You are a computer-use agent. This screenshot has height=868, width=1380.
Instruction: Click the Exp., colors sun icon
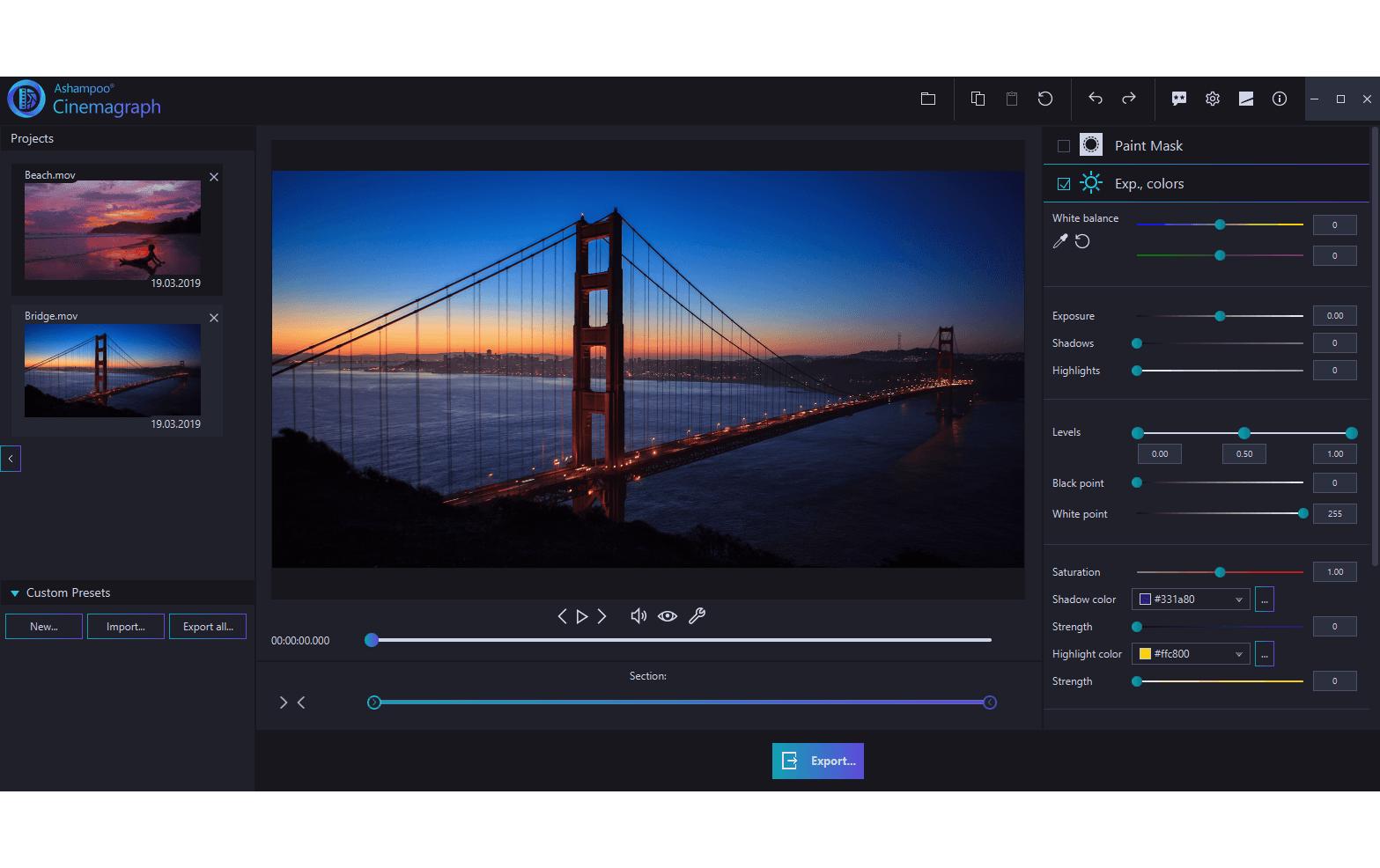[x=1091, y=183]
